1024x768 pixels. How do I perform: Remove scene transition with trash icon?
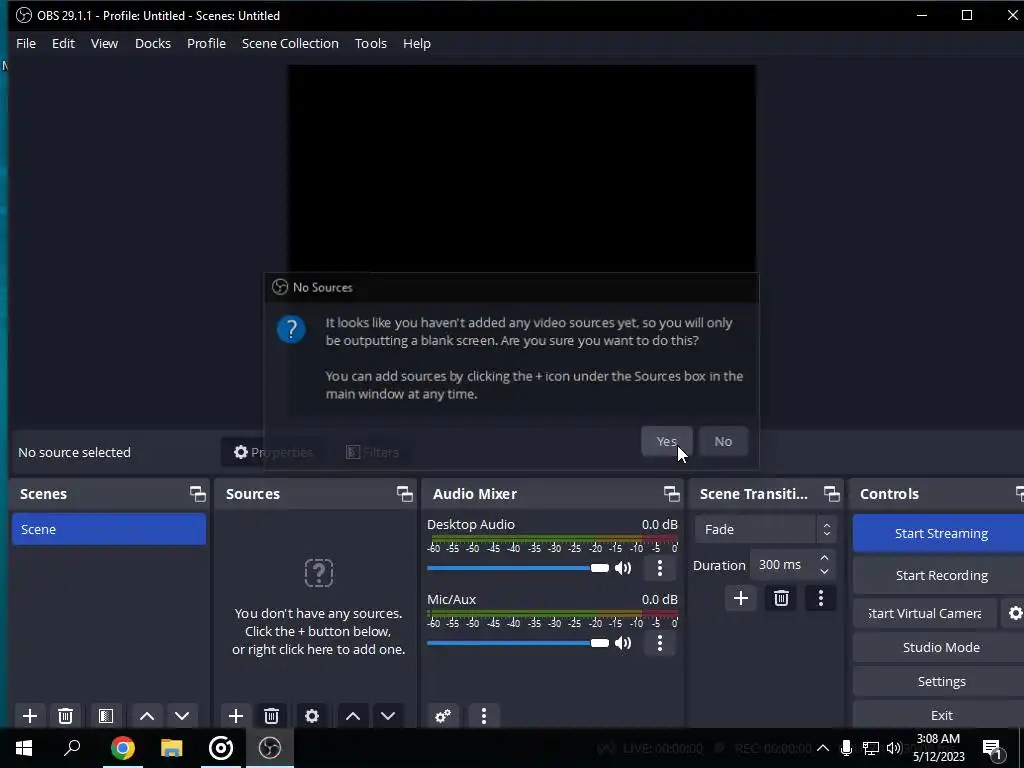pos(781,598)
